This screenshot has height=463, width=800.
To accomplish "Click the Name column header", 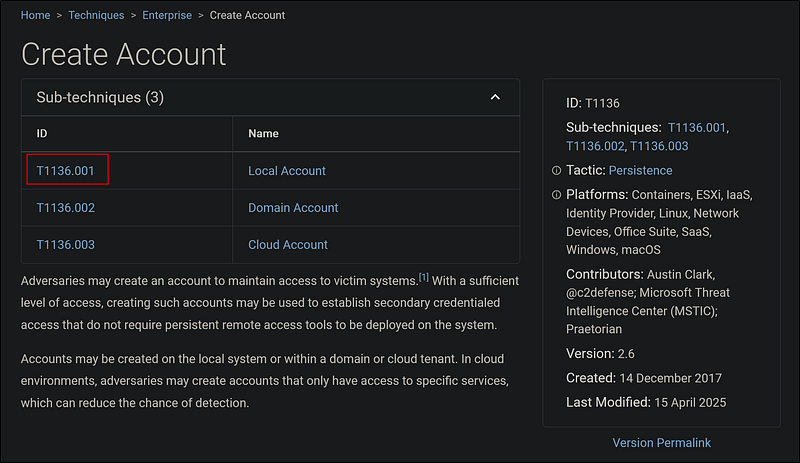I will click(263, 133).
